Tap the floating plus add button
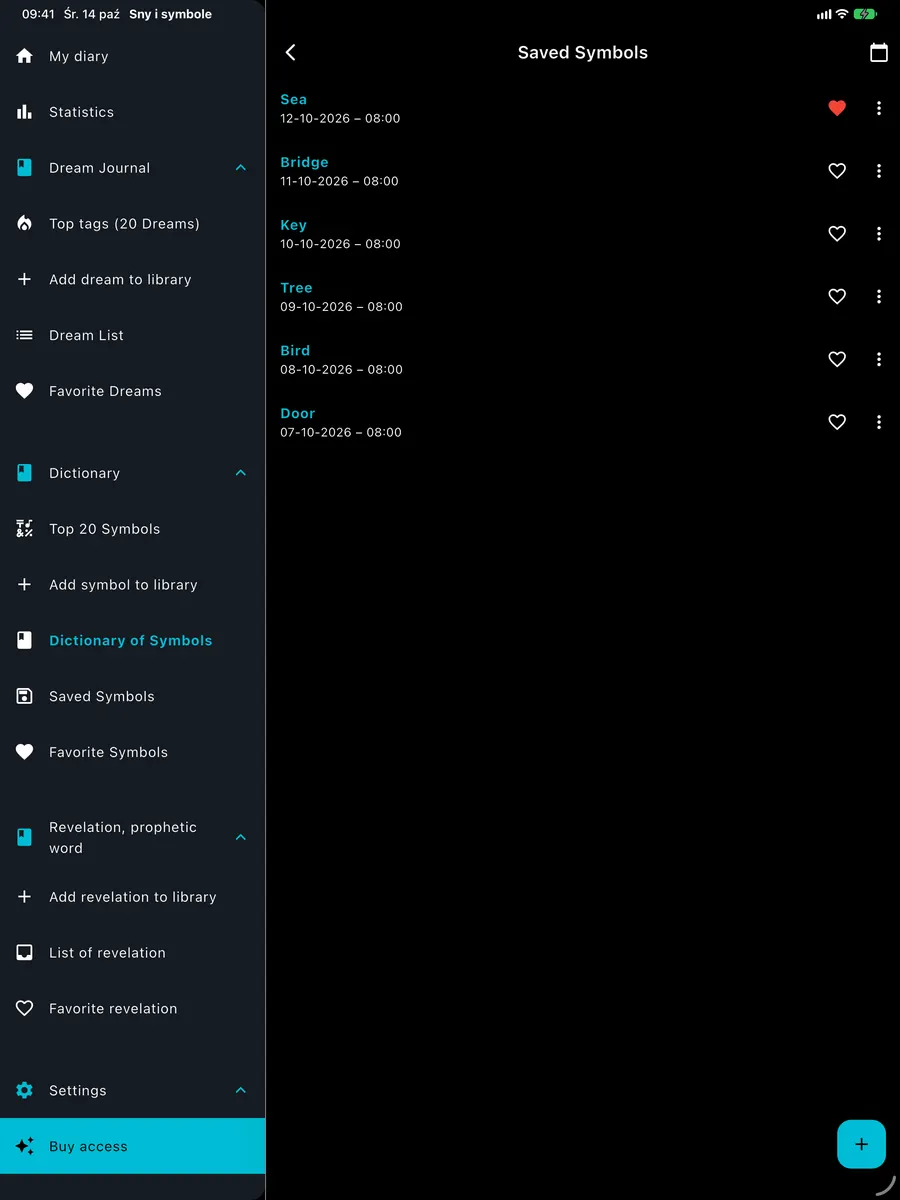The width and height of the screenshot is (900, 1200). [861, 1144]
